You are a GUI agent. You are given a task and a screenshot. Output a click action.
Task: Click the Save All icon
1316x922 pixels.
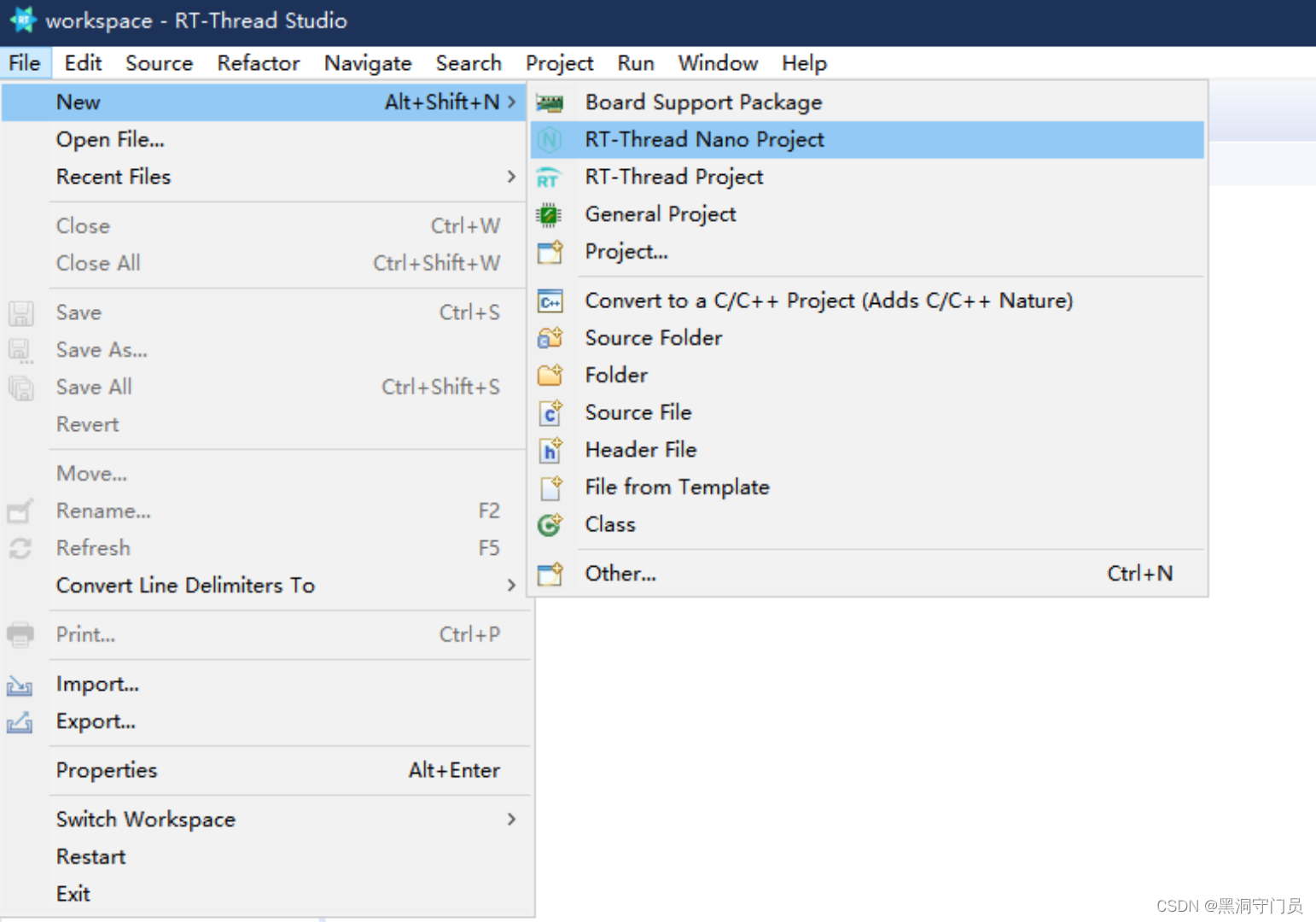(x=20, y=388)
